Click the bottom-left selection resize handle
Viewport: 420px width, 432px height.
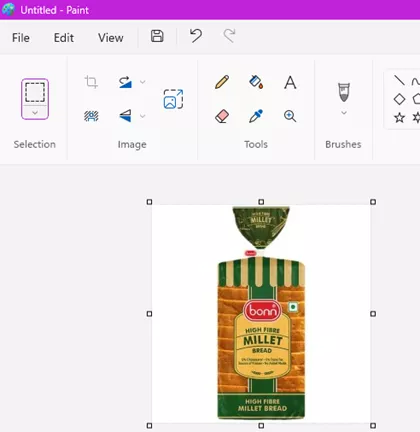tap(149, 426)
